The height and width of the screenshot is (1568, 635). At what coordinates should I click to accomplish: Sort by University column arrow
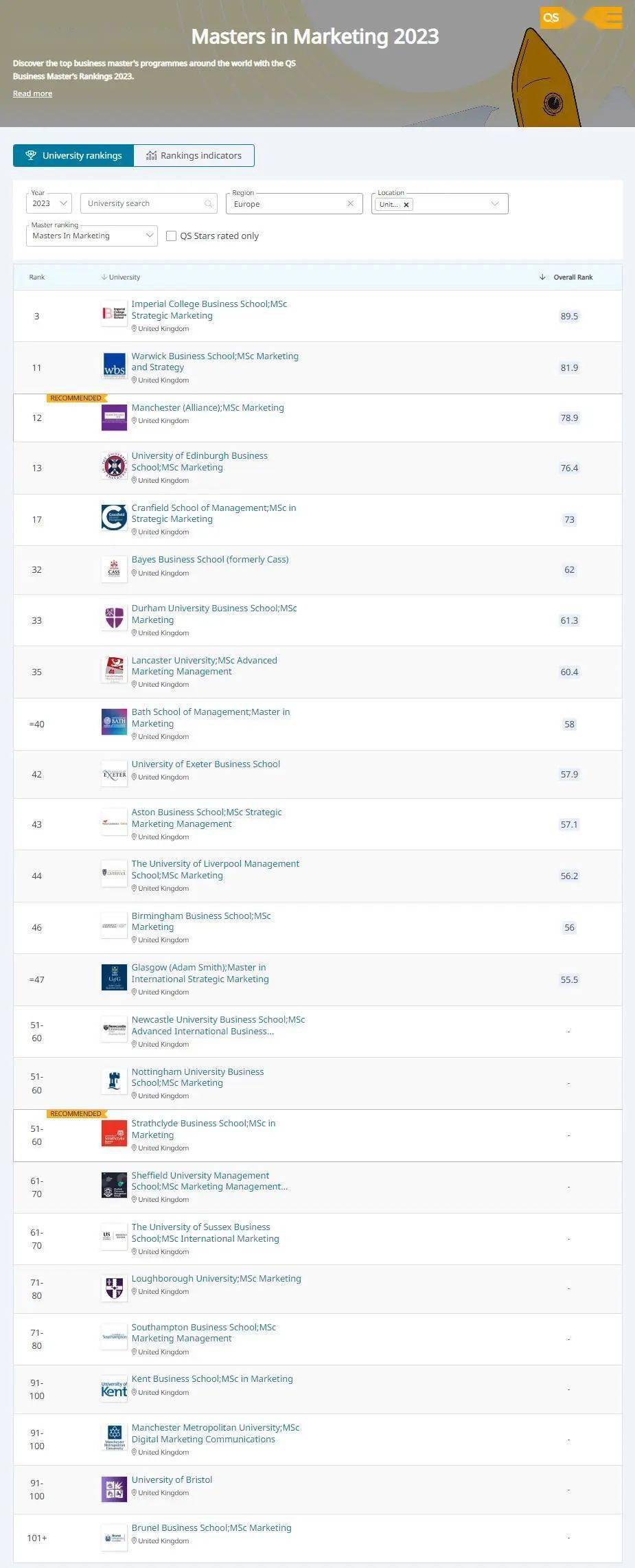click(x=104, y=277)
